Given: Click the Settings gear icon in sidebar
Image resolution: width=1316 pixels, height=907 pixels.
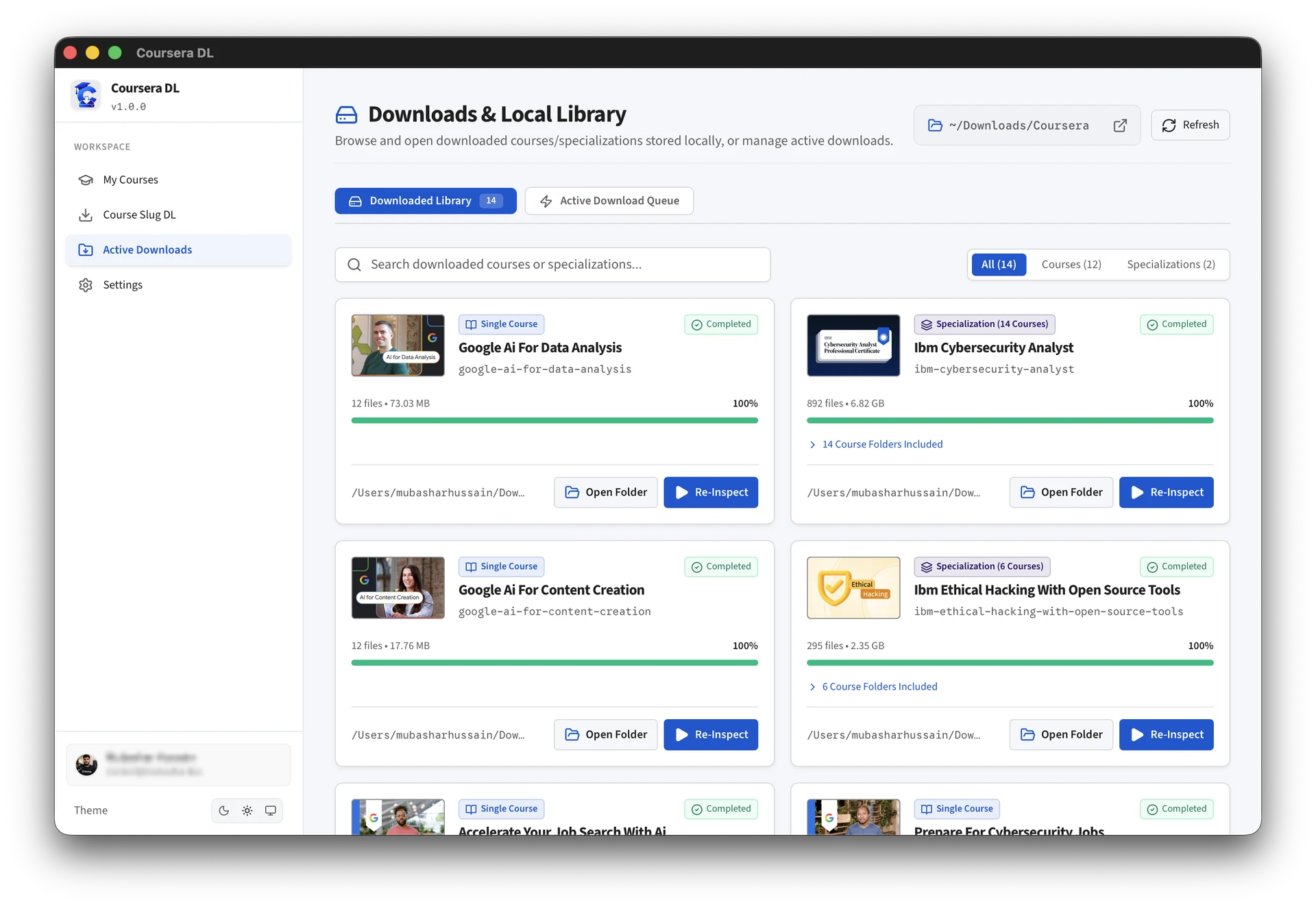Looking at the screenshot, I should tap(86, 285).
